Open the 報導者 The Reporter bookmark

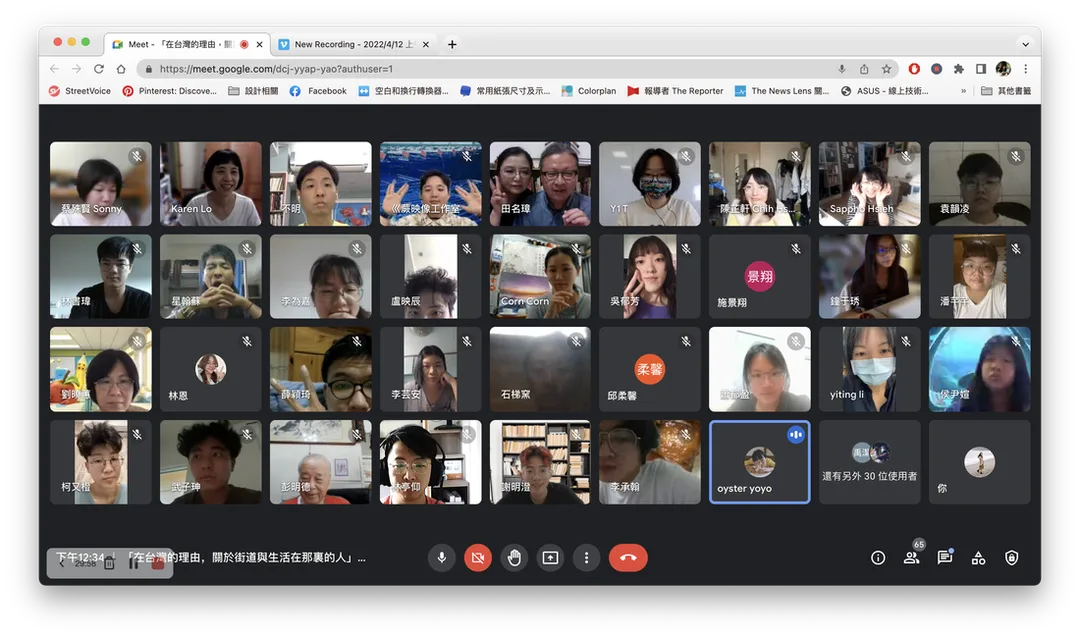[675, 91]
